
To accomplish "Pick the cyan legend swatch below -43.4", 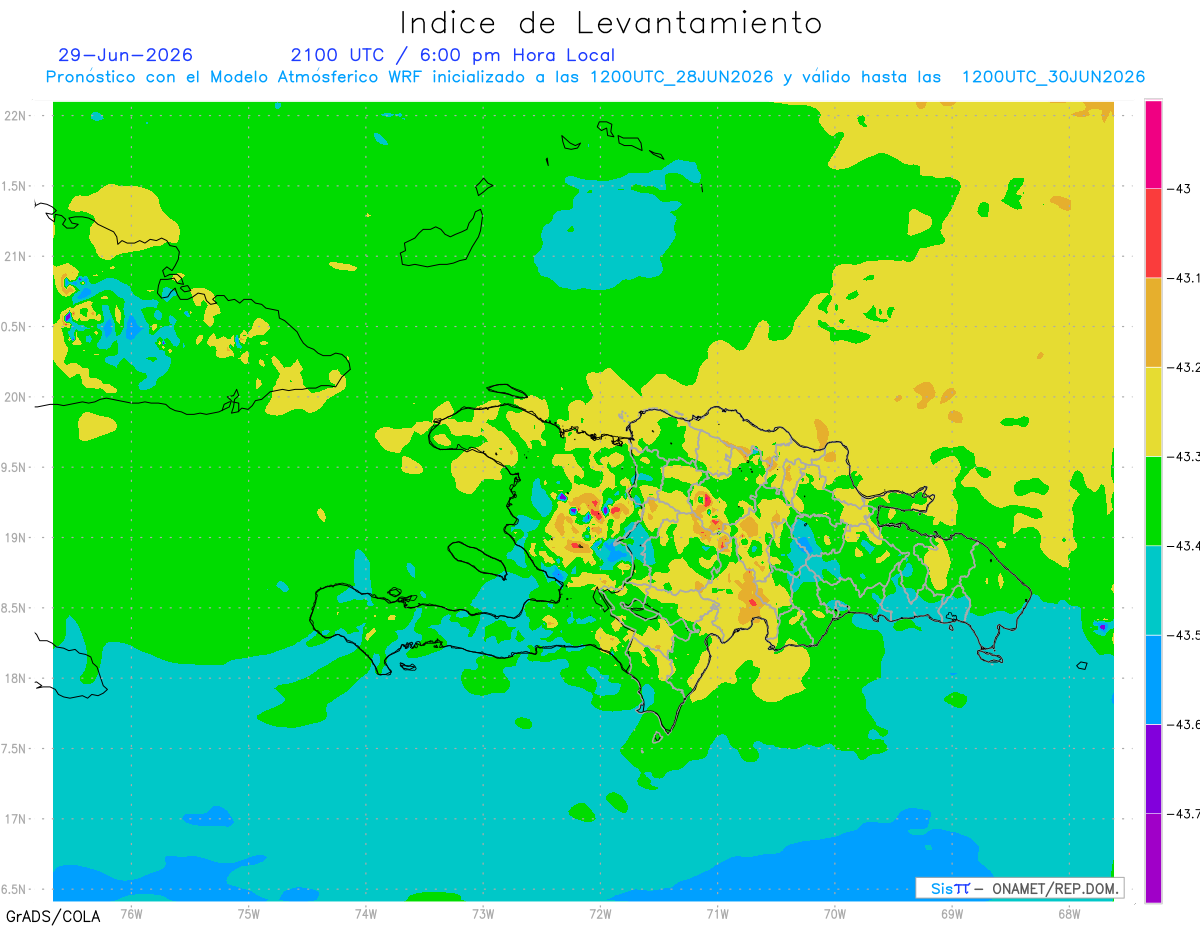I will pyautogui.click(x=1153, y=590).
